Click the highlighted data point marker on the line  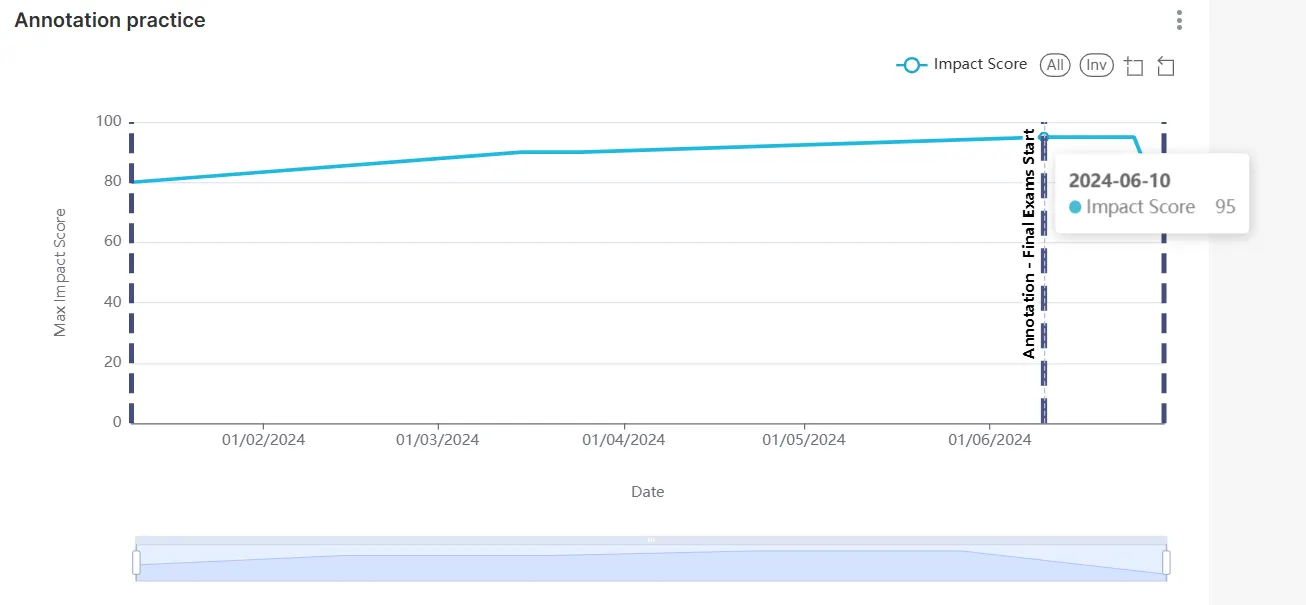[x=1044, y=137]
